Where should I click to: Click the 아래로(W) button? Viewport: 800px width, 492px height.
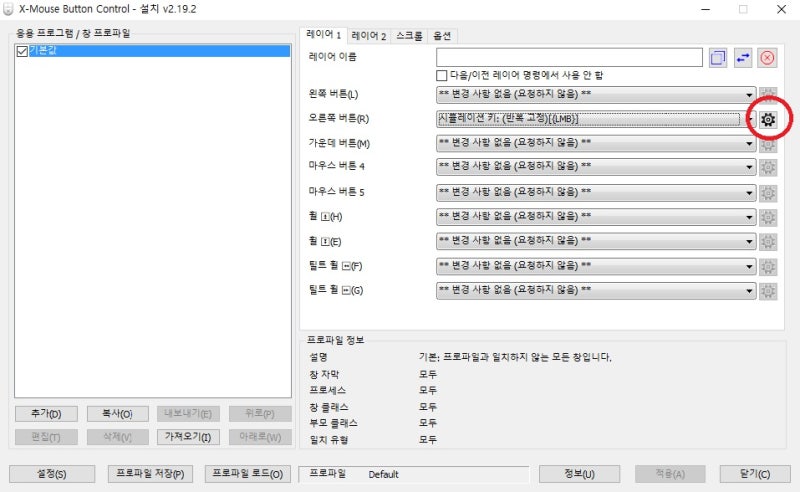tap(260, 437)
